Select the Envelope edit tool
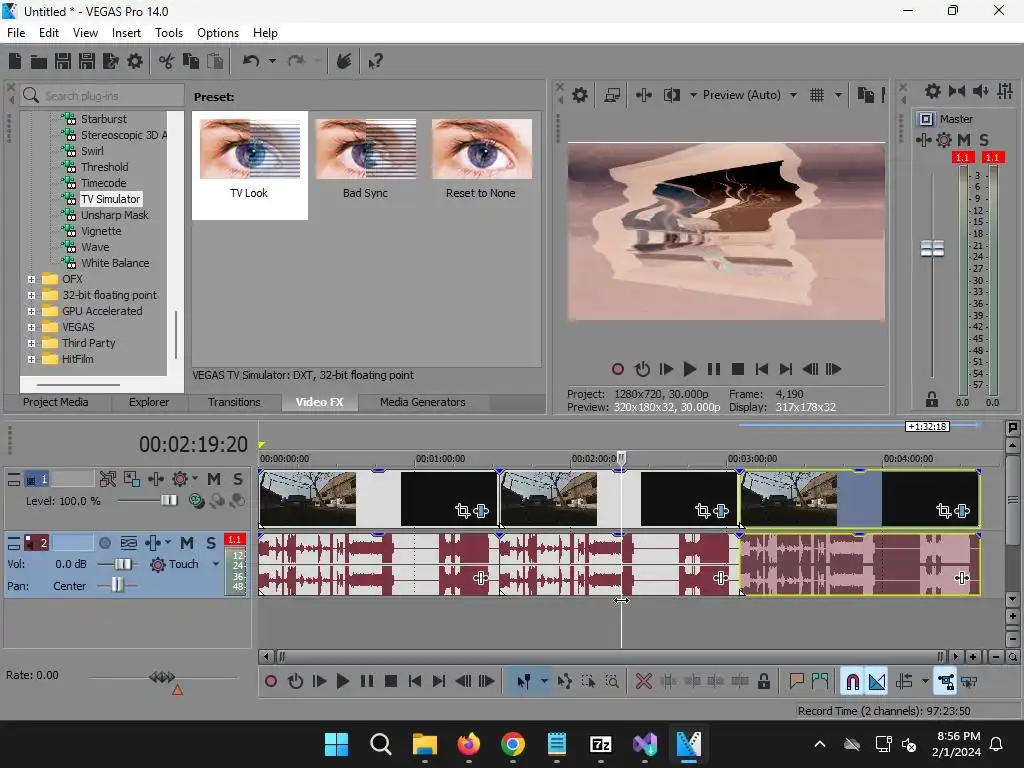The height and width of the screenshot is (768, 1024). tap(564, 682)
